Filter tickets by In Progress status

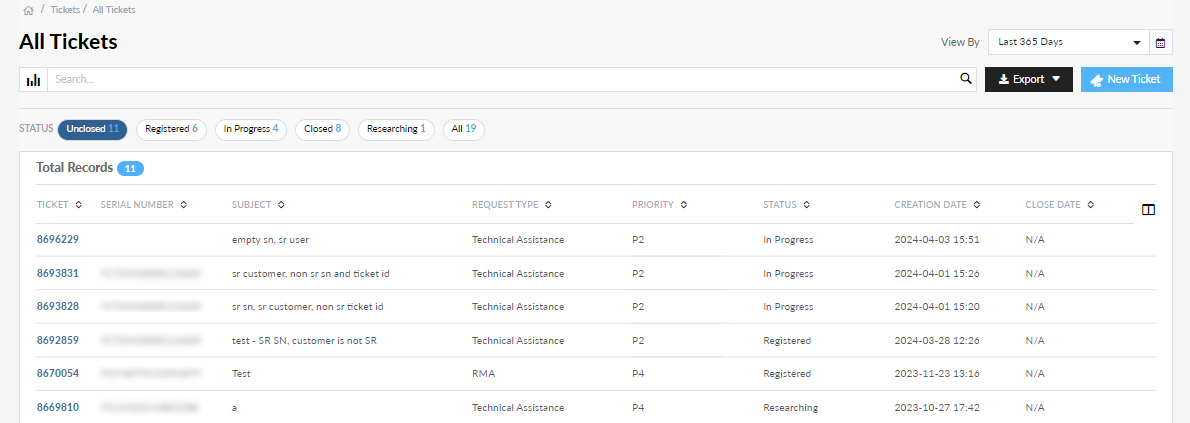click(x=250, y=129)
